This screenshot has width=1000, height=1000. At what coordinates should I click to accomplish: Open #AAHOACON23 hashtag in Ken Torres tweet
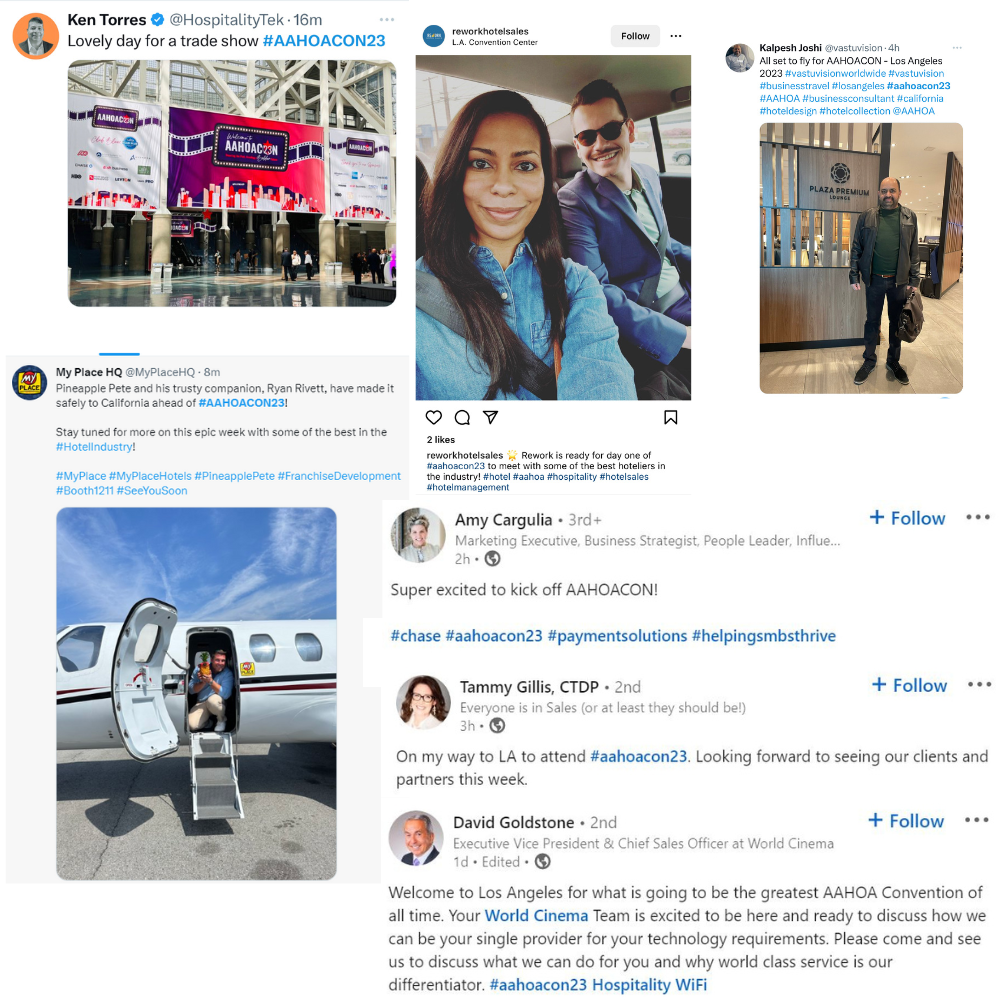click(x=324, y=41)
